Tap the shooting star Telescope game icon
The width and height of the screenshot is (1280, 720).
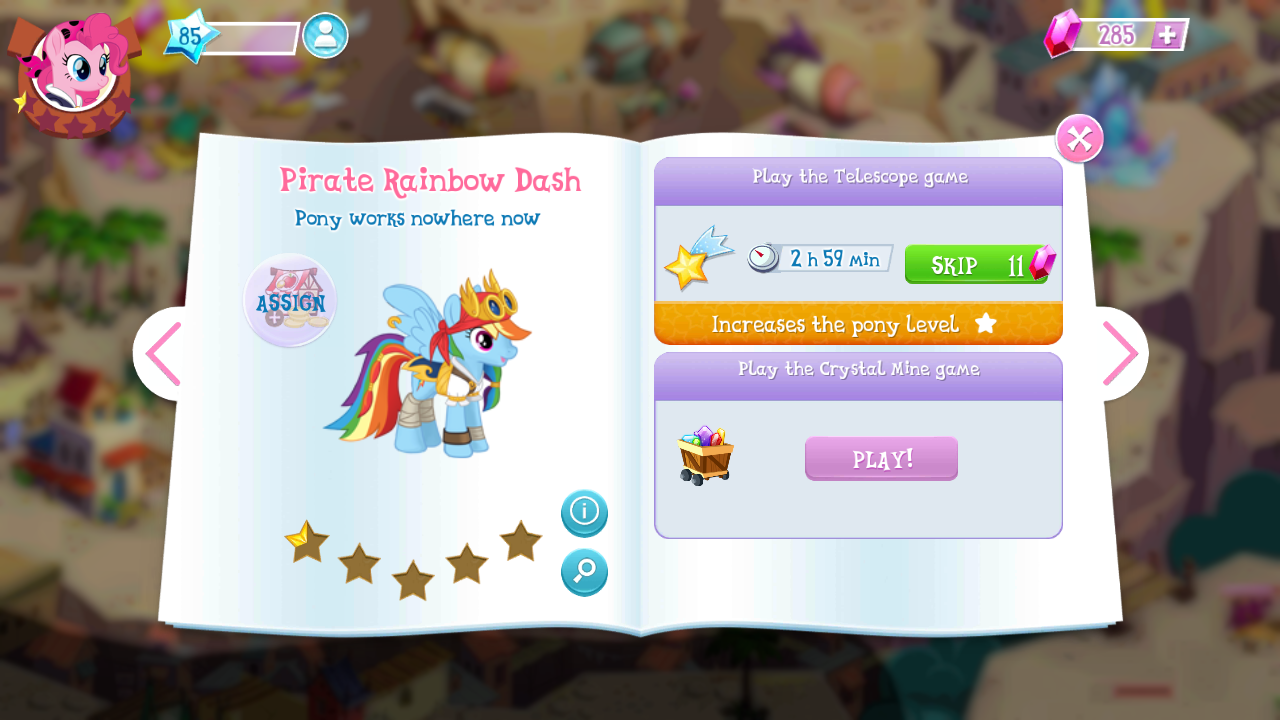coord(698,259)
